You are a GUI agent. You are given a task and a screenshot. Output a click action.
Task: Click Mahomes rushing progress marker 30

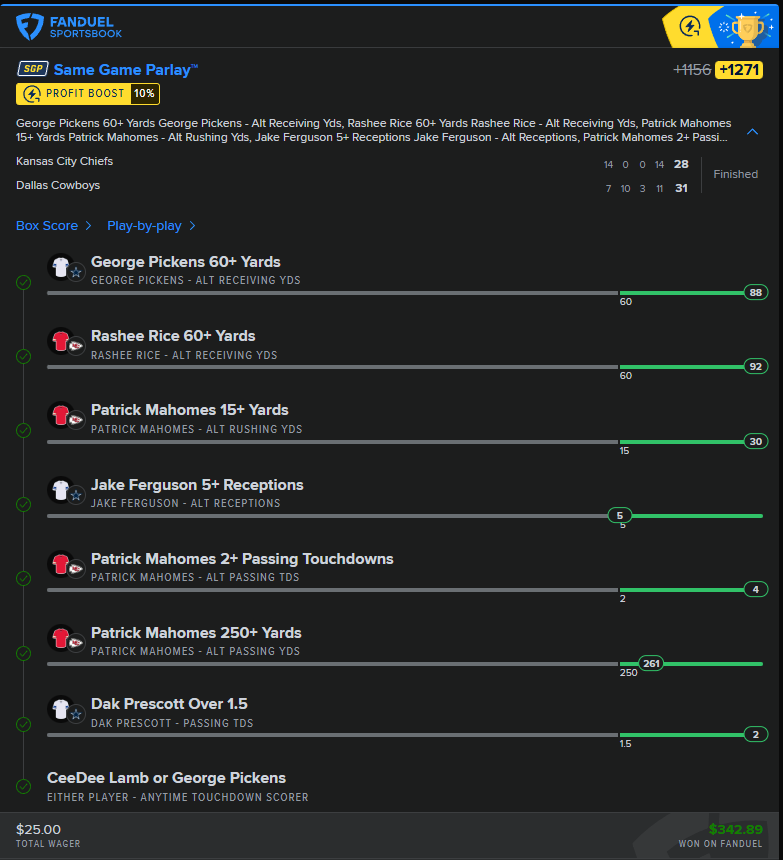(756, 442)
